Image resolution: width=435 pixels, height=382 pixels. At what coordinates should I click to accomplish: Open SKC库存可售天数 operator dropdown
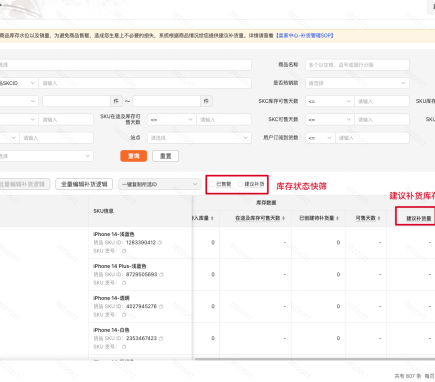click(330, 101)
